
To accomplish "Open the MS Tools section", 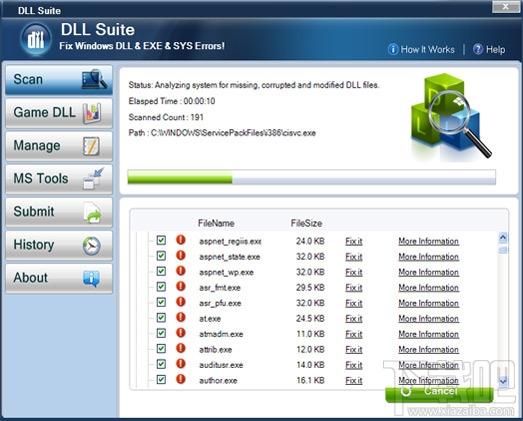I will pos(59,179).
